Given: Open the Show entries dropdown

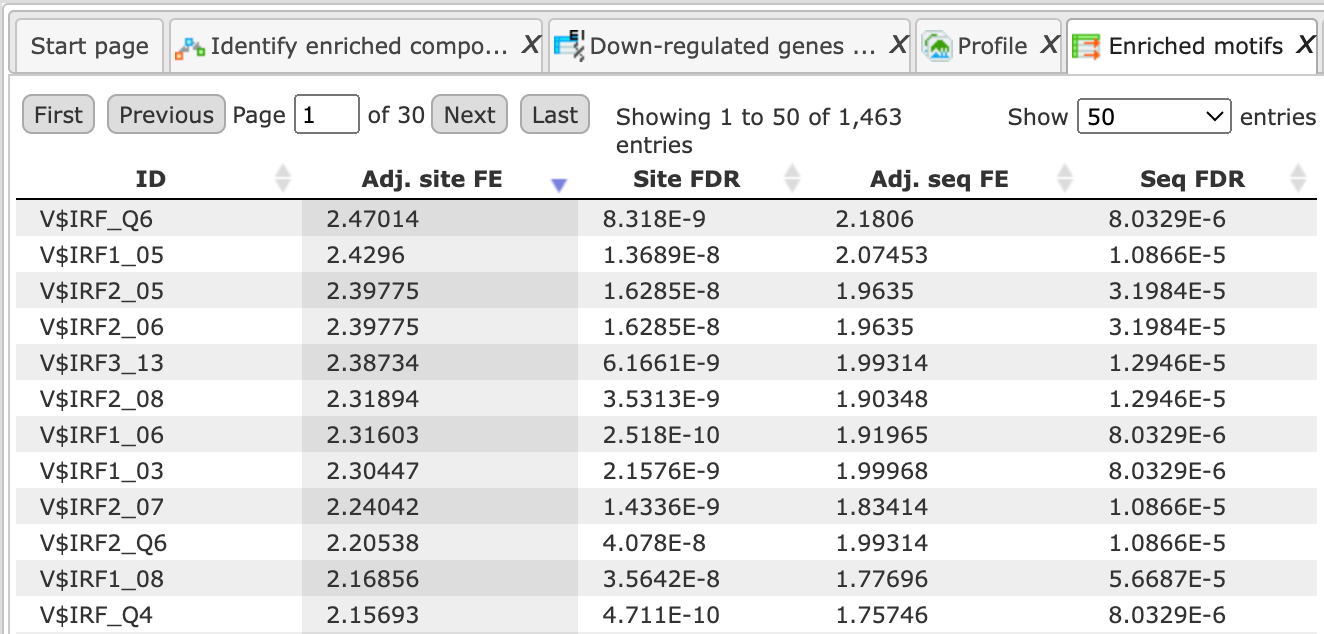Looking at the screenshot, I should click(x=1154, y=116).
